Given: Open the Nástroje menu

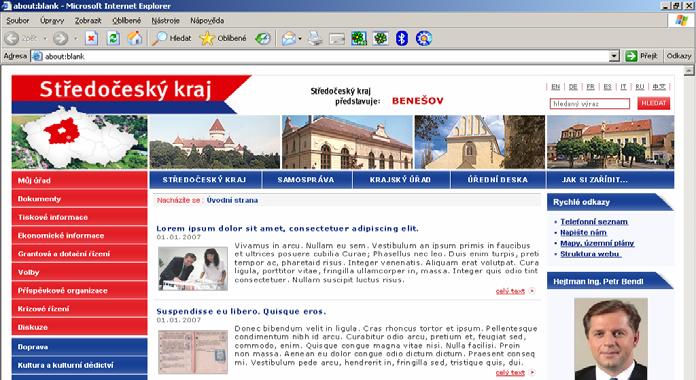Looking at the screenshot, I should [x=165, y=20].
